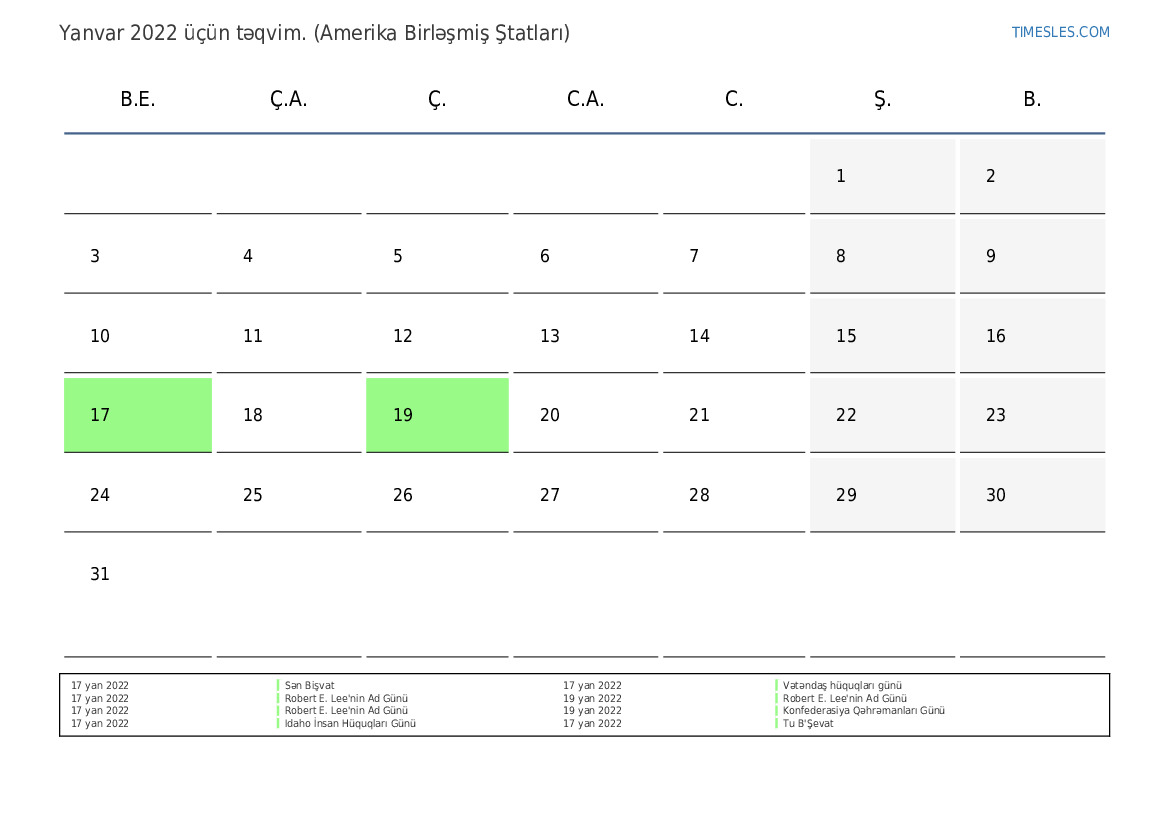Image resolution: width=1169 pixels, height=827 pixels.
Task: Click date 7 in the Friday column
Action: (734, 256)
